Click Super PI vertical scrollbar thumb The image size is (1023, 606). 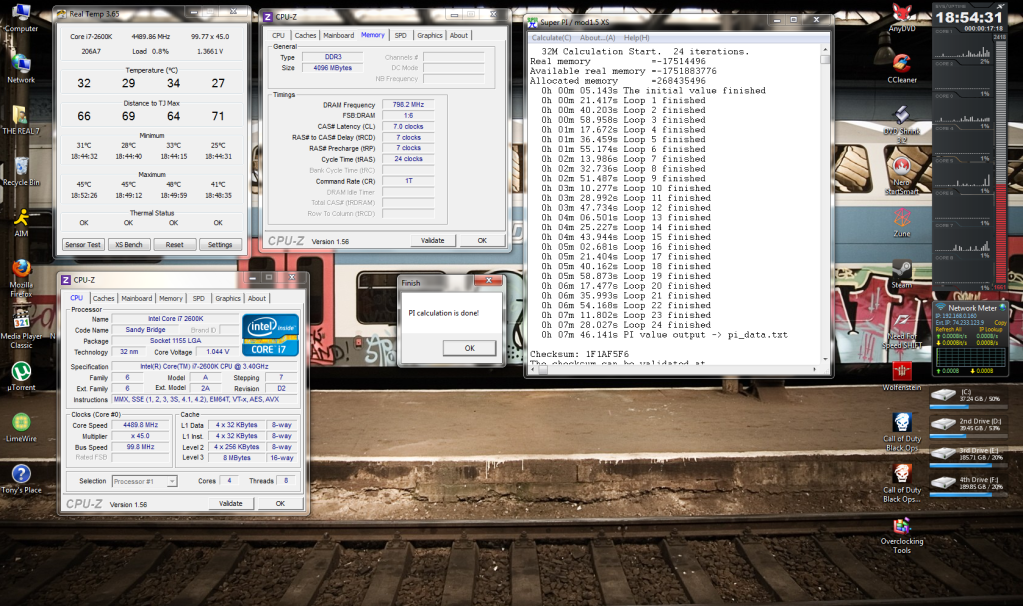pyautogui.click(x=825, y=60)
